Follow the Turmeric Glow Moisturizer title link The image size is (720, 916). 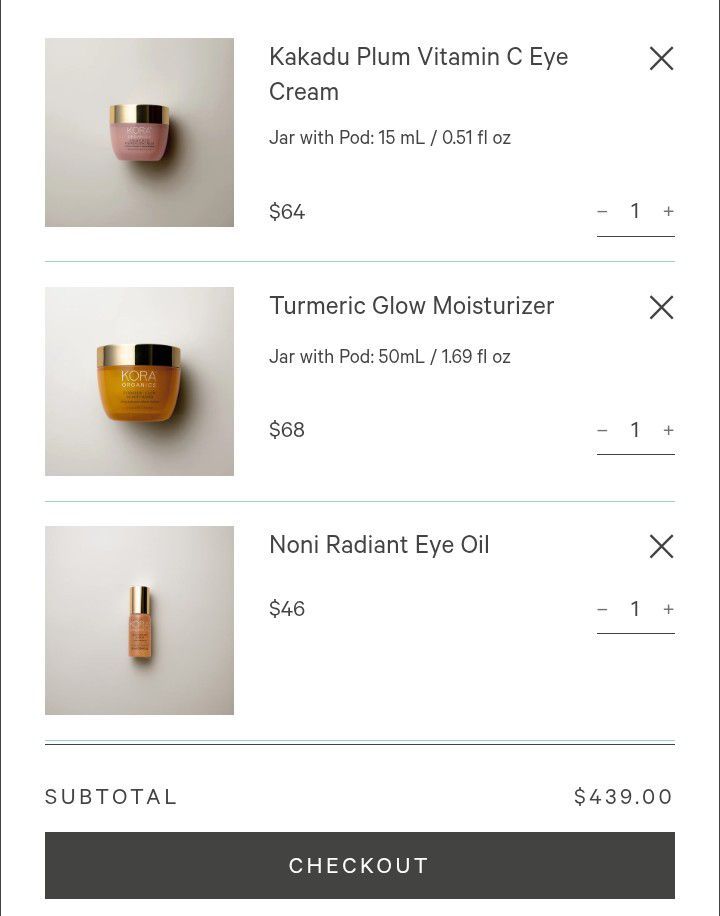411,306
